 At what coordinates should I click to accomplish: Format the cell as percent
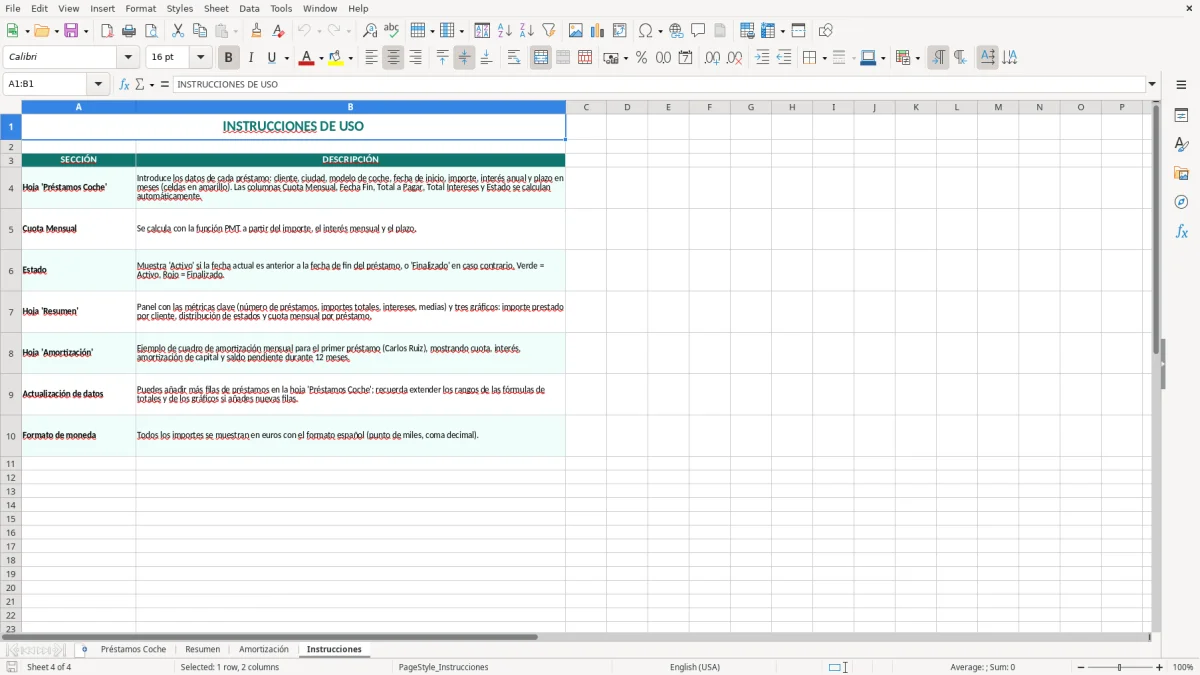(642, 58)
